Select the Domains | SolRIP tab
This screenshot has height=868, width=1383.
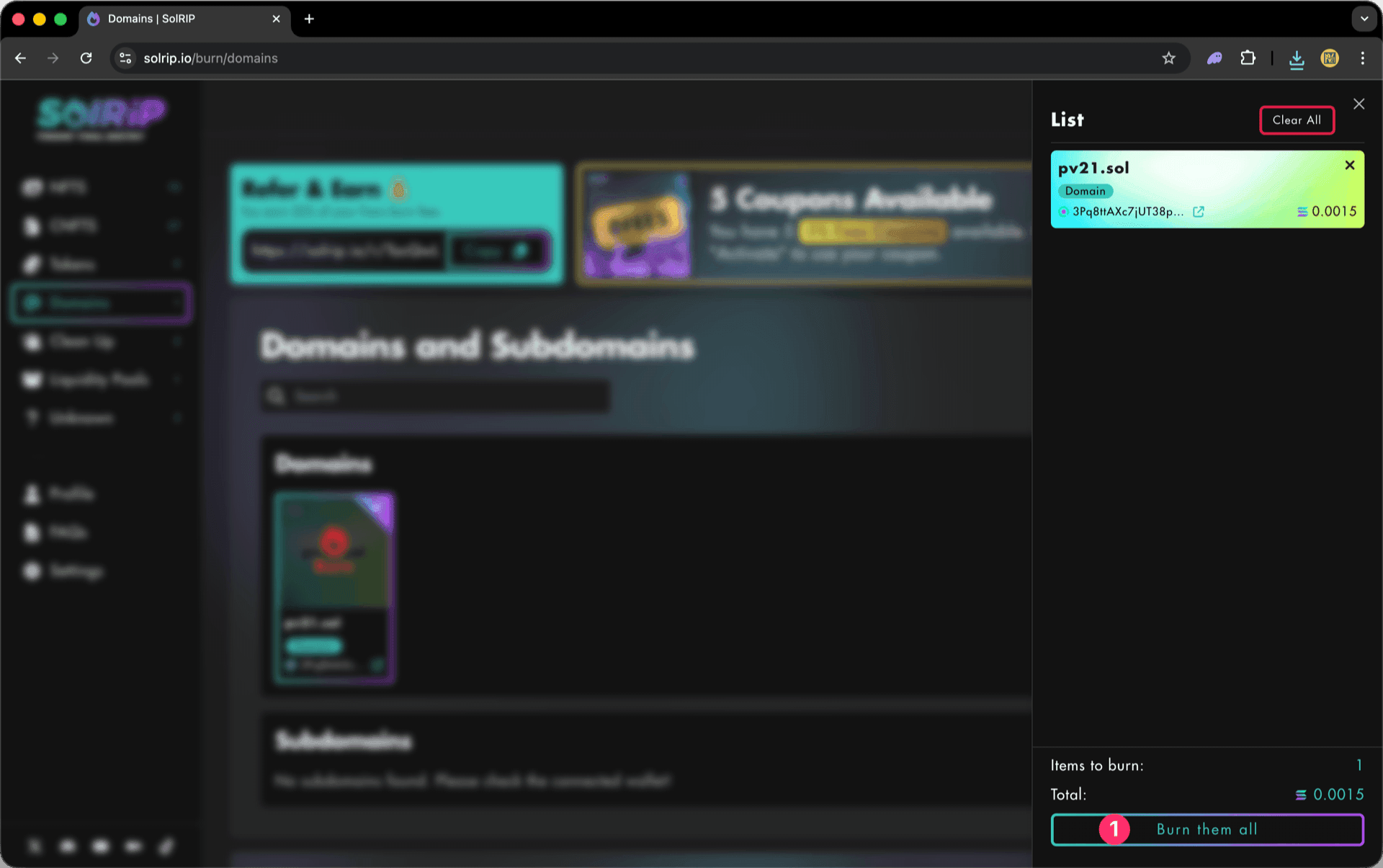tap(184, 19)
